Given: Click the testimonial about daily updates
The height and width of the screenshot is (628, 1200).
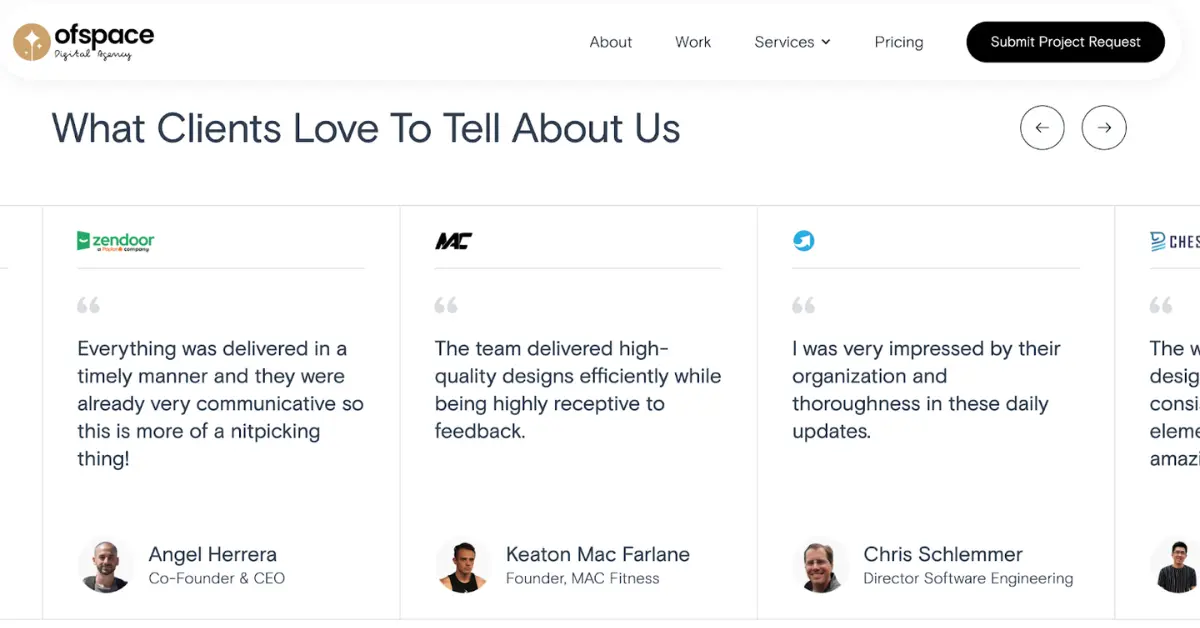Looking at the screenshot, I should tap(926, 390).
